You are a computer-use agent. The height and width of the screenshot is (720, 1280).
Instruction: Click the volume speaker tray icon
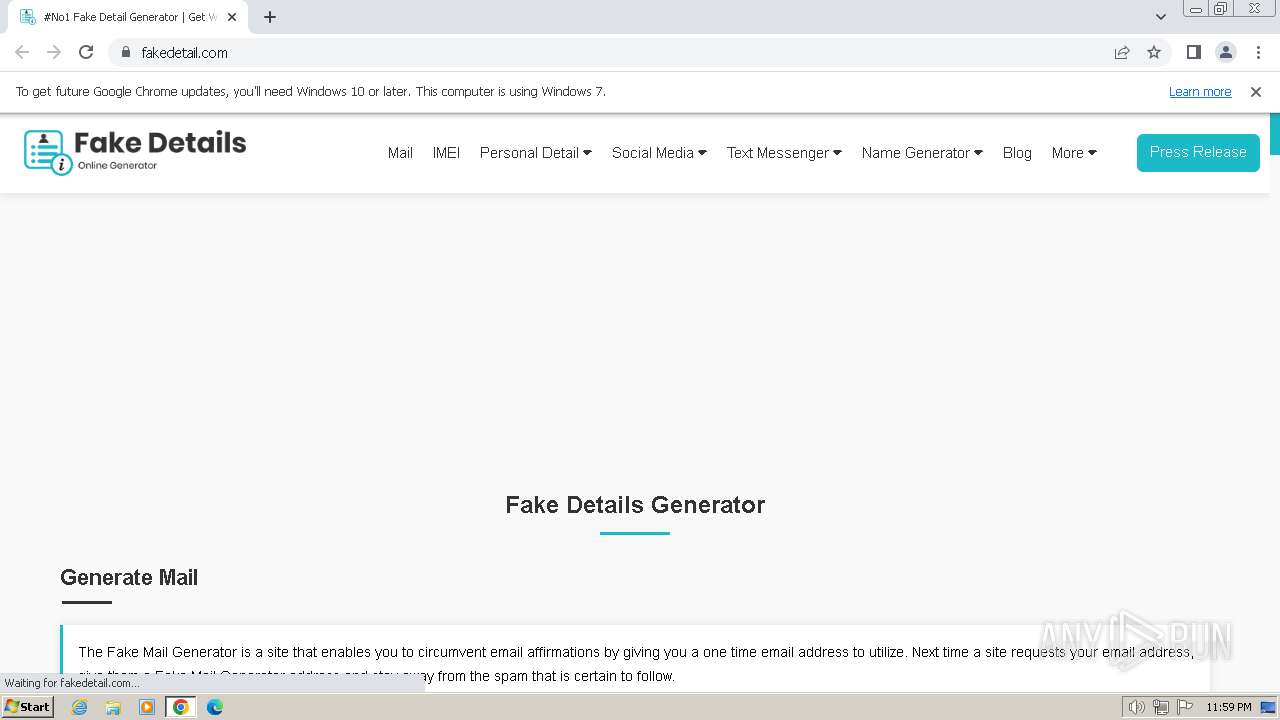coord(1136,707)
